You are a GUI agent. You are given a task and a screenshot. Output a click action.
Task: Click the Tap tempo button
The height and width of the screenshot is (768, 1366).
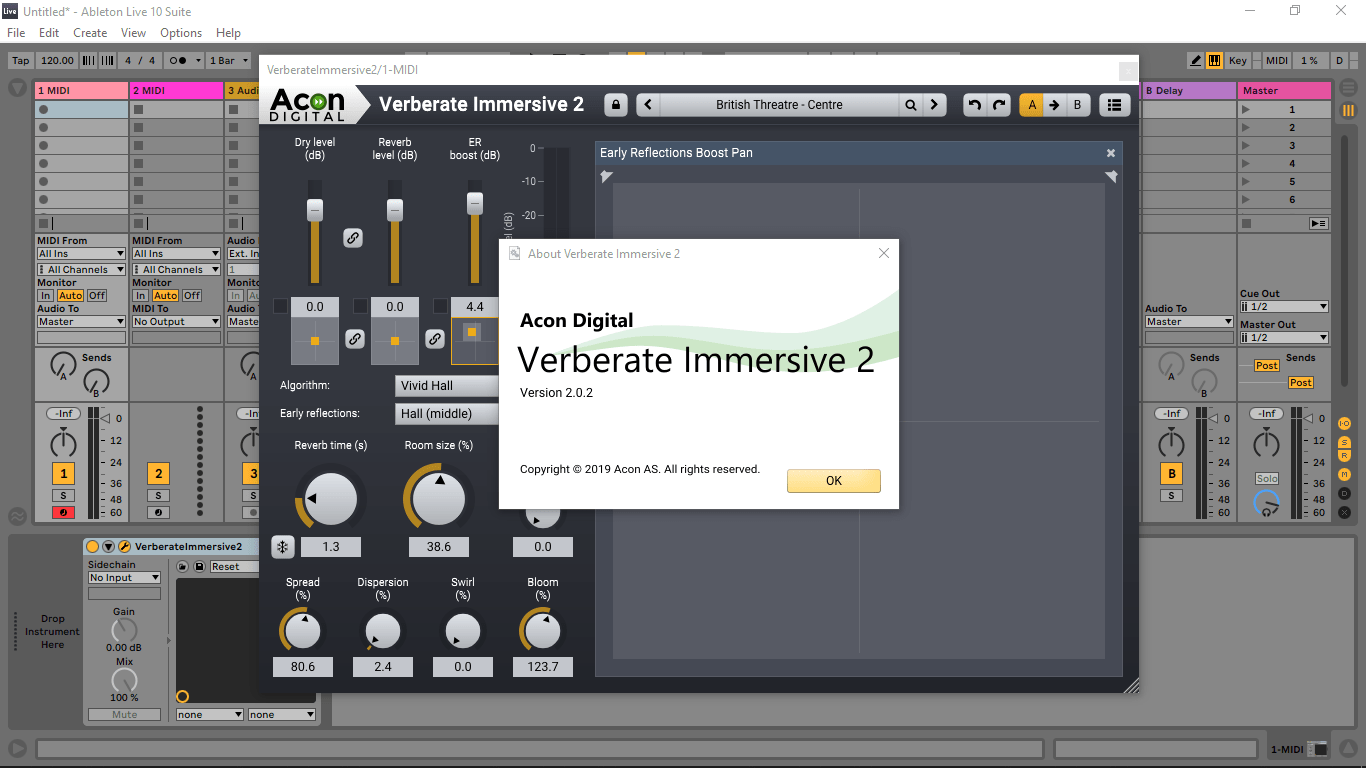tap(21, 60)
